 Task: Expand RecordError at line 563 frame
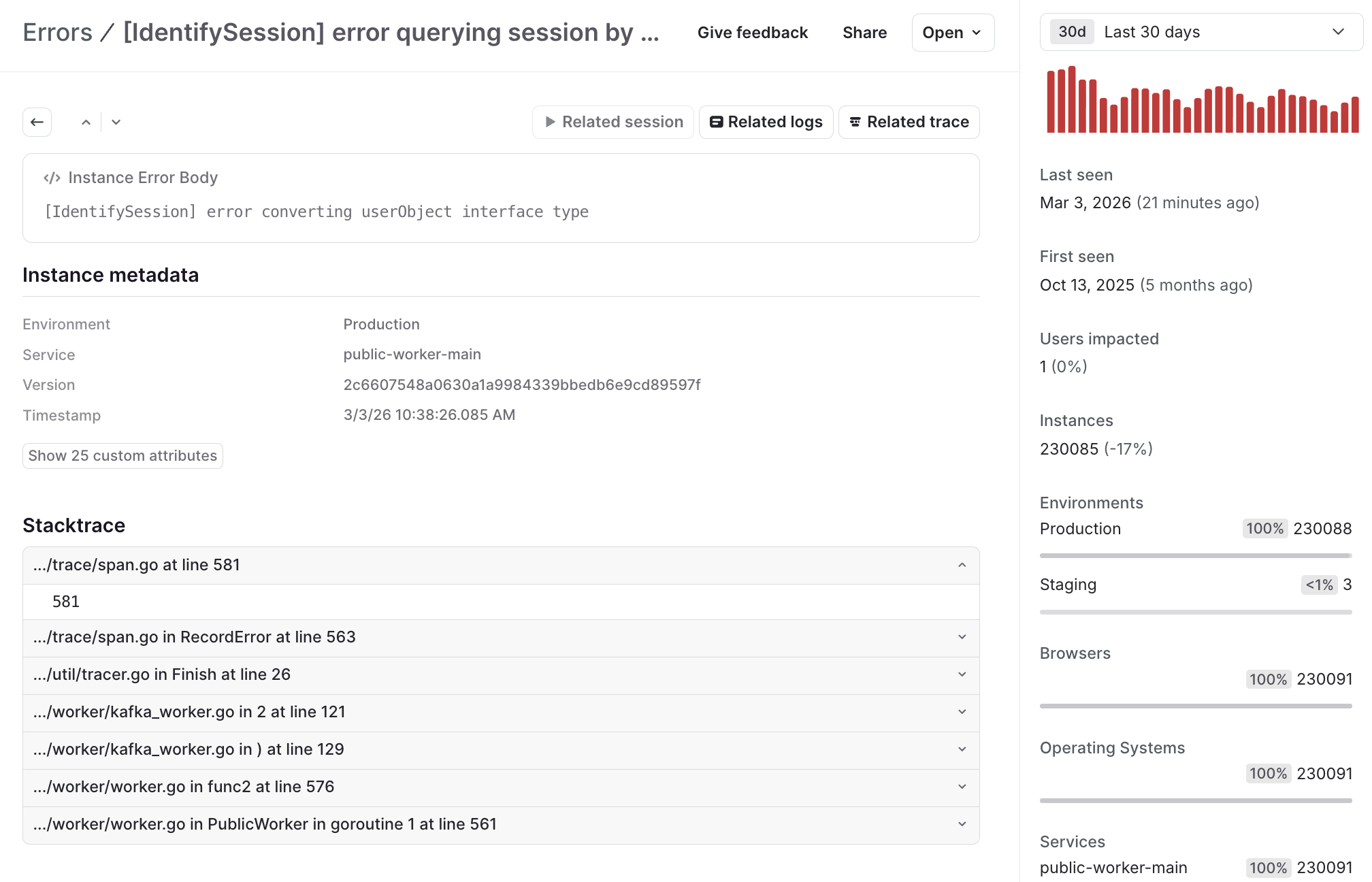[962, 637]
